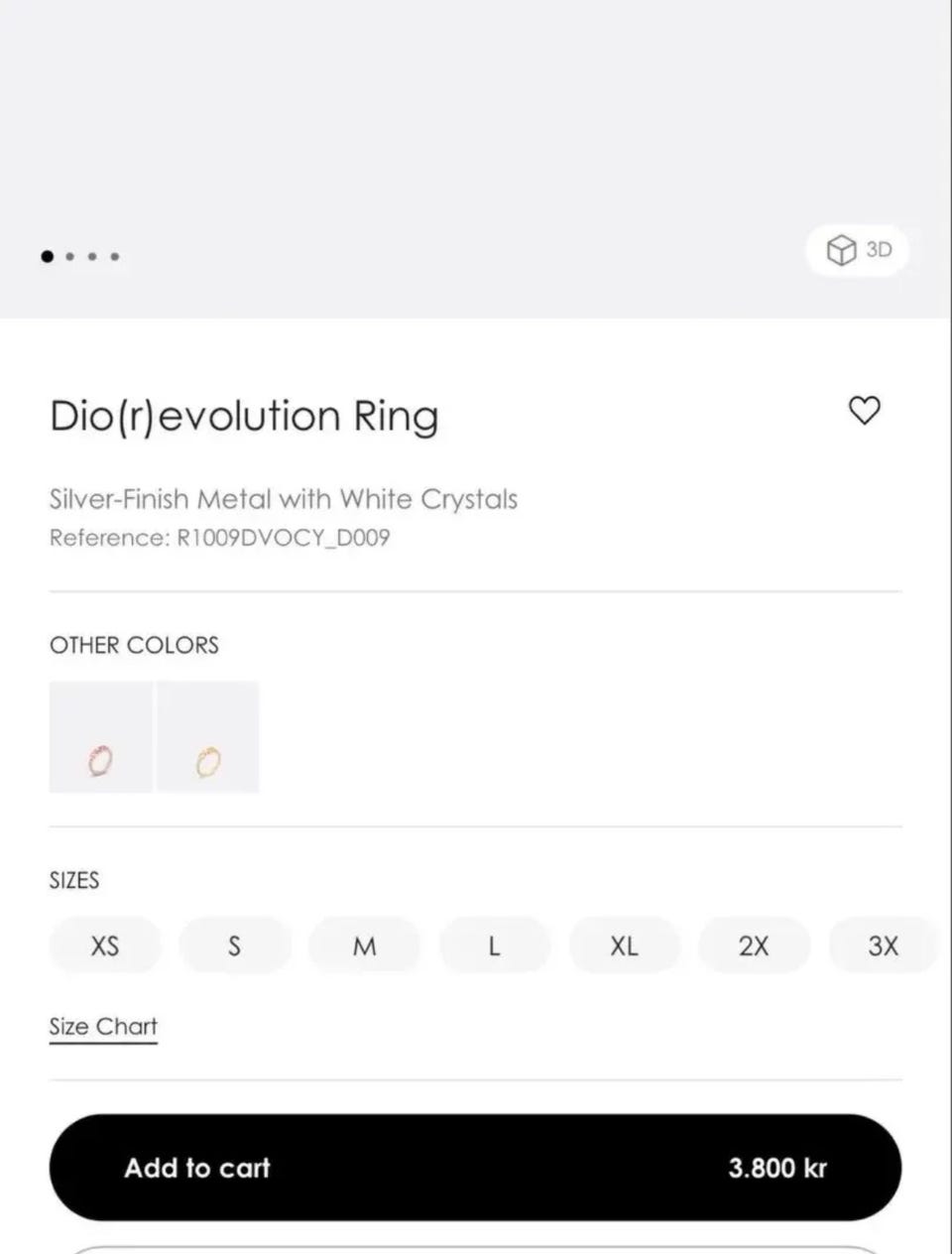The image size is (952, 1254).
Task: Tap the Dio(r)evolution Ring title
Action: (x=244, y=416)
